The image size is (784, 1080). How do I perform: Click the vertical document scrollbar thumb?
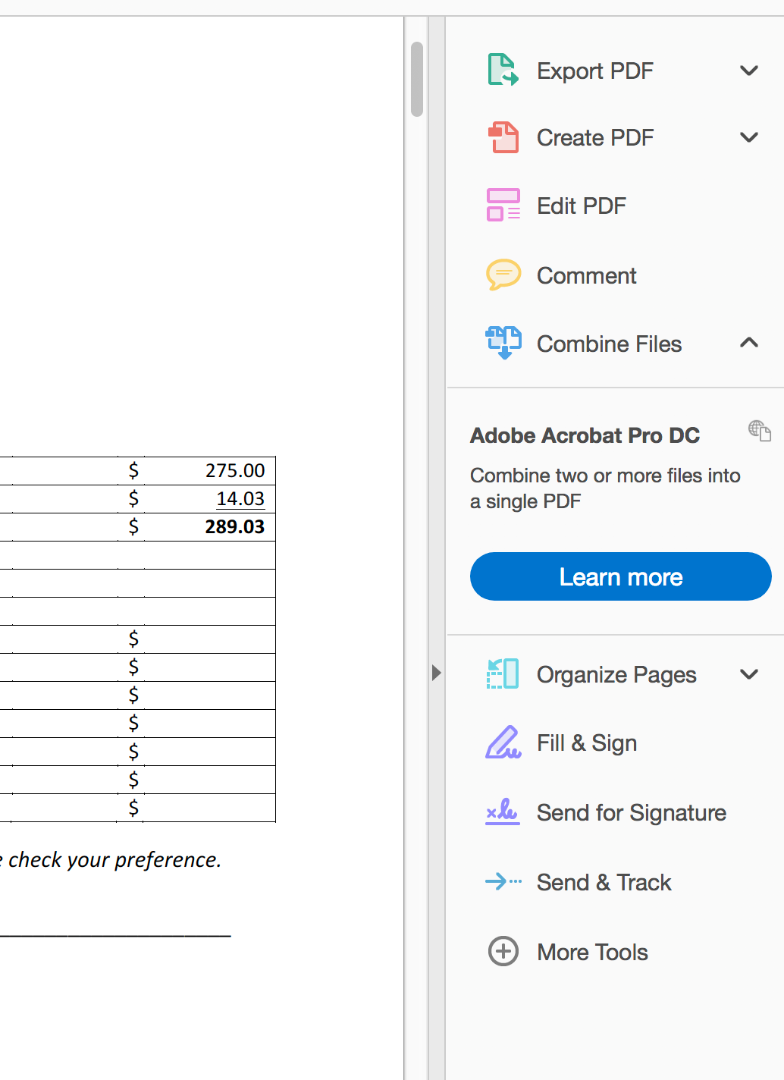point(417,80)
